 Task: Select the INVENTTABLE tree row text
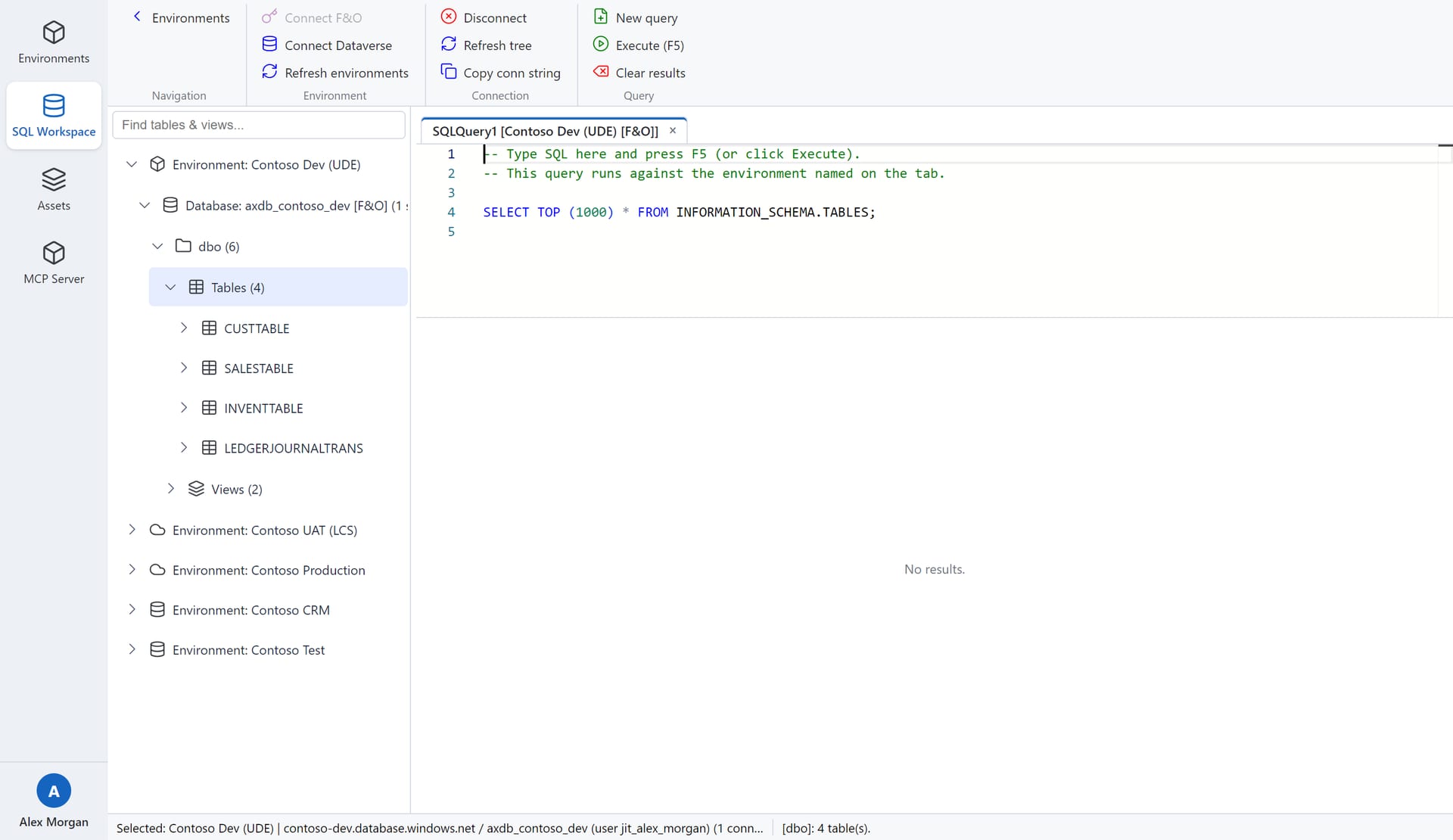pos(263,409)
